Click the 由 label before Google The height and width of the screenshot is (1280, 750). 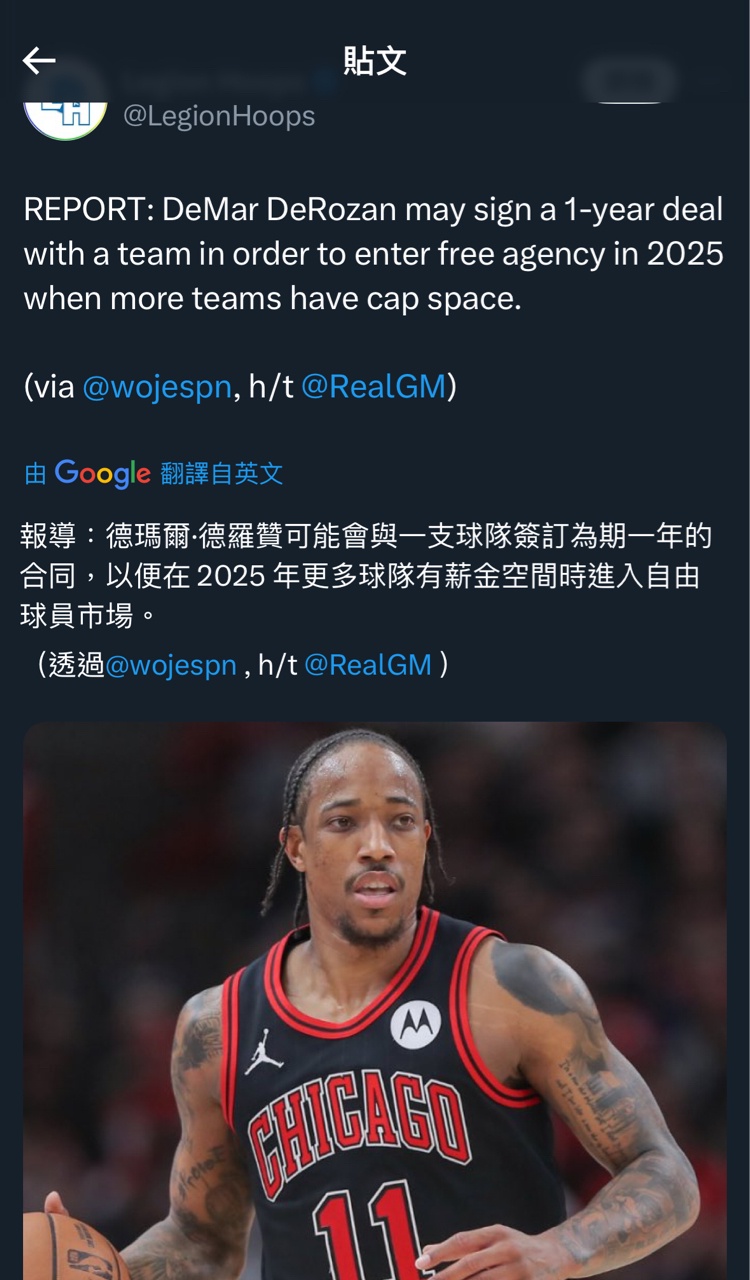pos(35,474)
